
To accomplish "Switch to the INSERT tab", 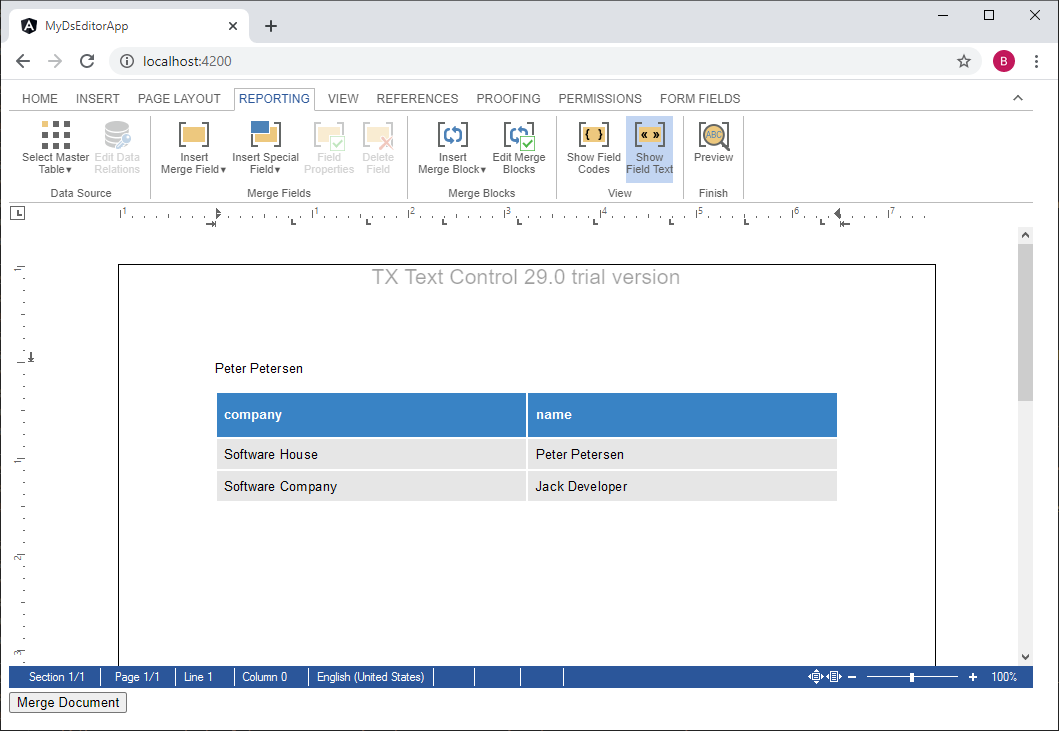I will 97,99.
